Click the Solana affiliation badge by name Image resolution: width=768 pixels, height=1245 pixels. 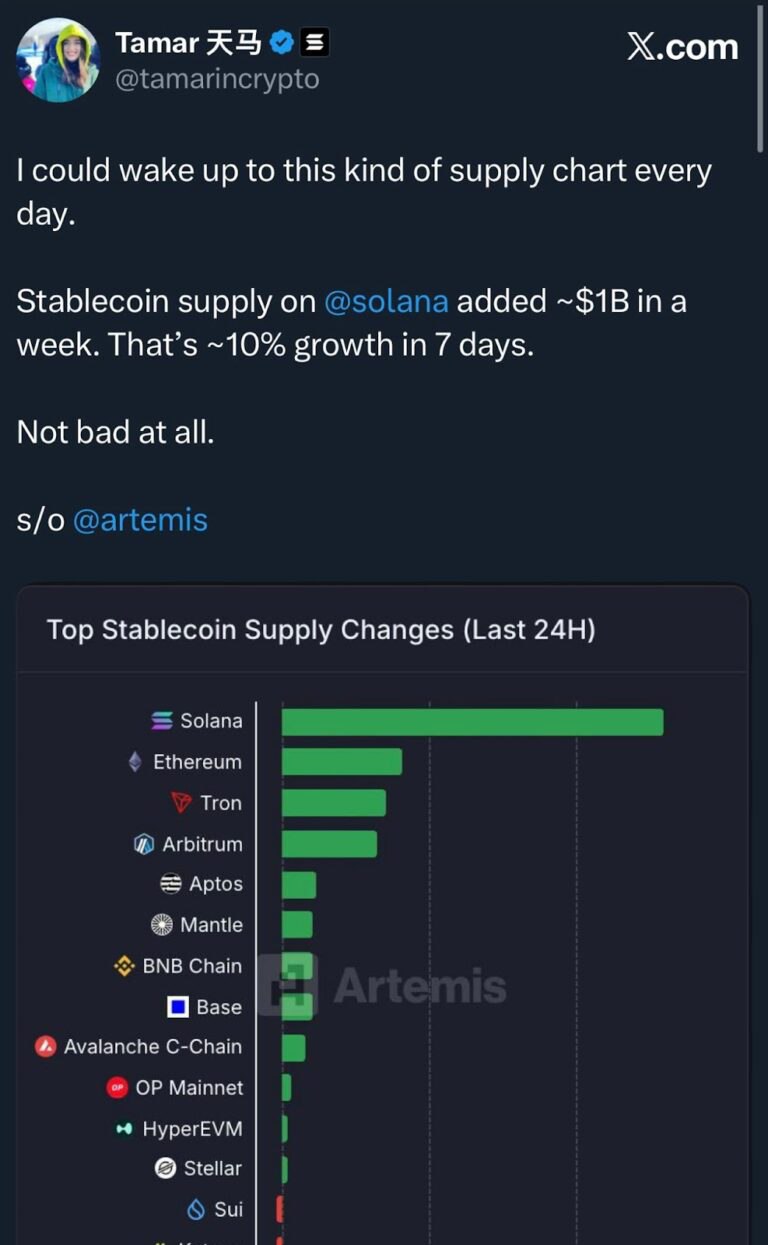pyautogui.click(x=315, y=43)
